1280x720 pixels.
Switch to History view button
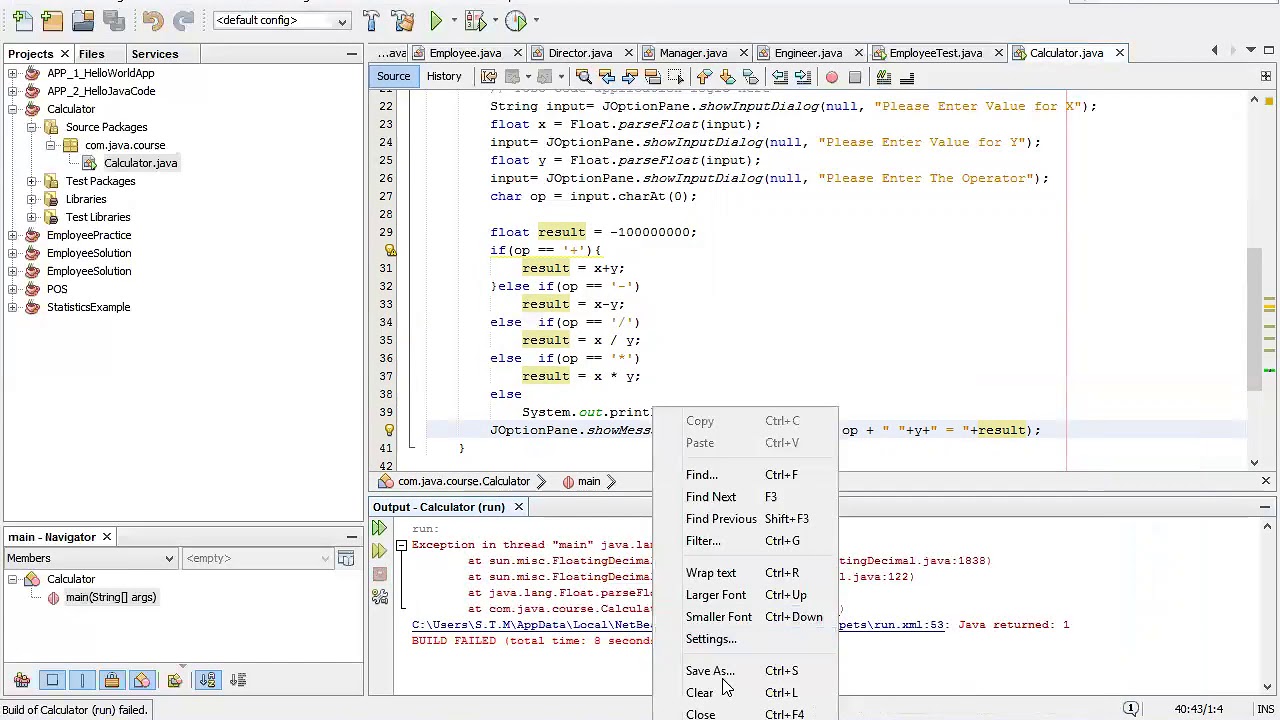444,77
